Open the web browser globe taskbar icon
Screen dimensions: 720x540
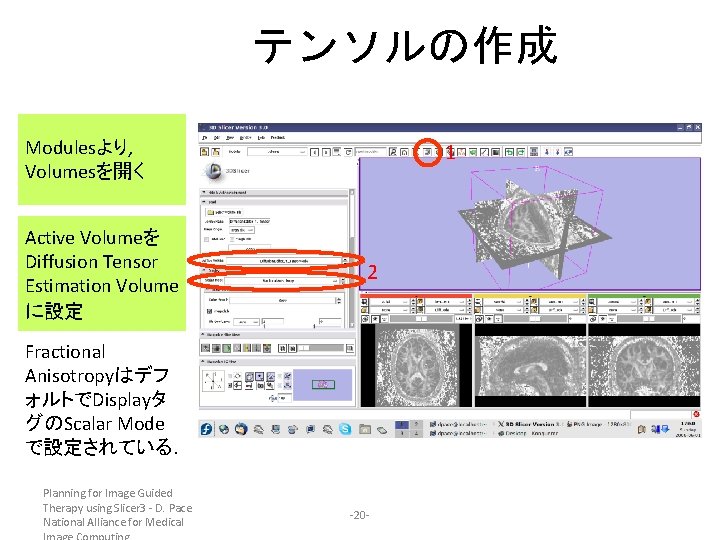[224, 429]
